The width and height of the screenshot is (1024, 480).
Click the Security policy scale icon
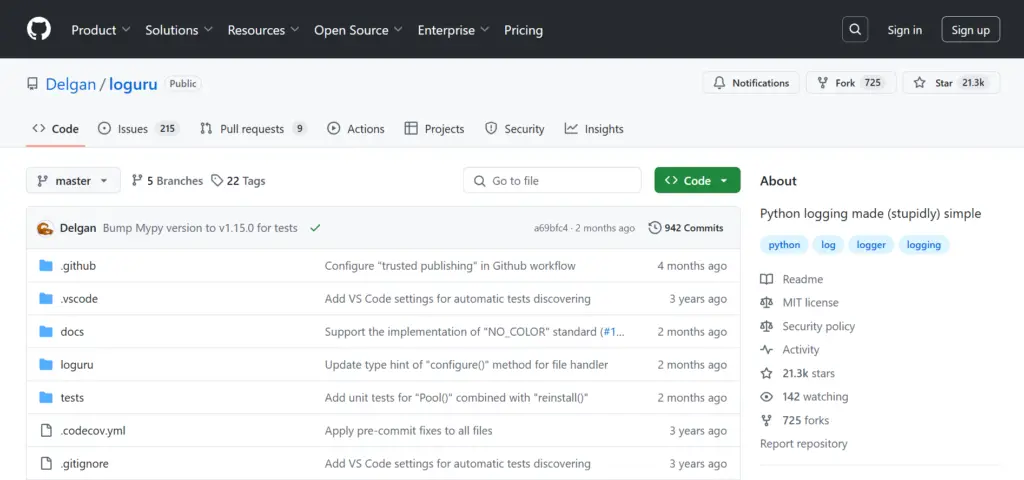[x=767, y=326]
